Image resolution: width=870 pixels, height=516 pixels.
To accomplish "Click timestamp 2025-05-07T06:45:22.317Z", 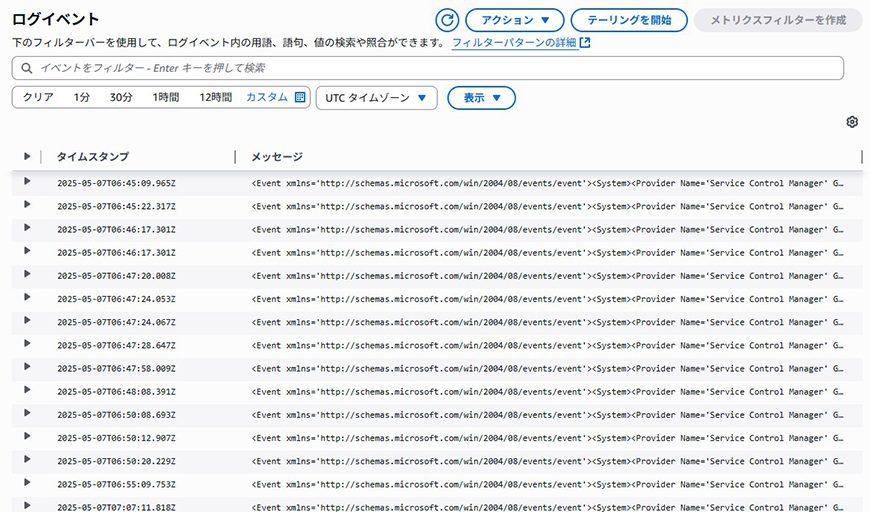I will coord(116,206).
